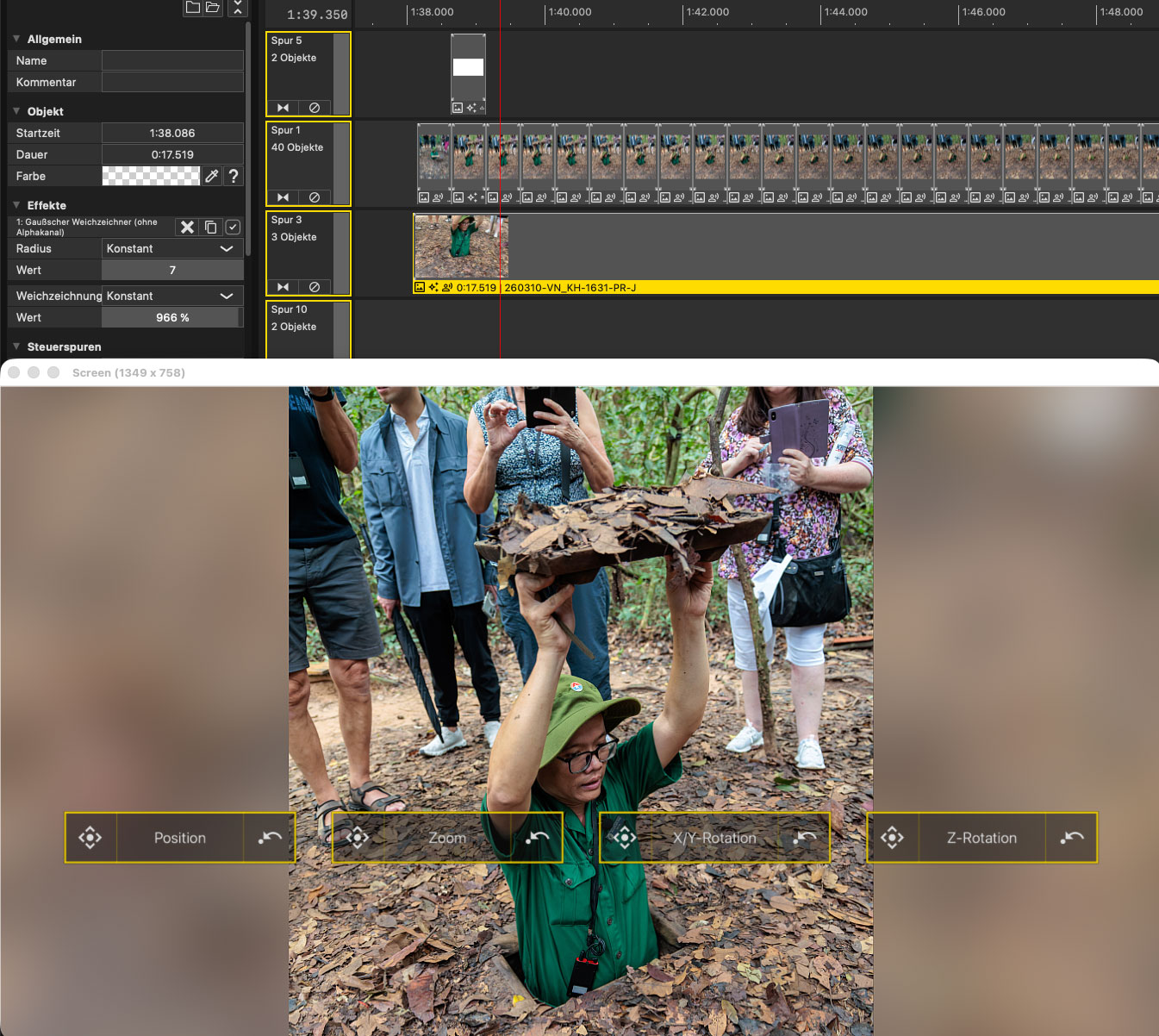Screen dimensions: 1159x1036
Task: Select the first clip thumbnail on Spur 1
Action: [x=434, y=155]
